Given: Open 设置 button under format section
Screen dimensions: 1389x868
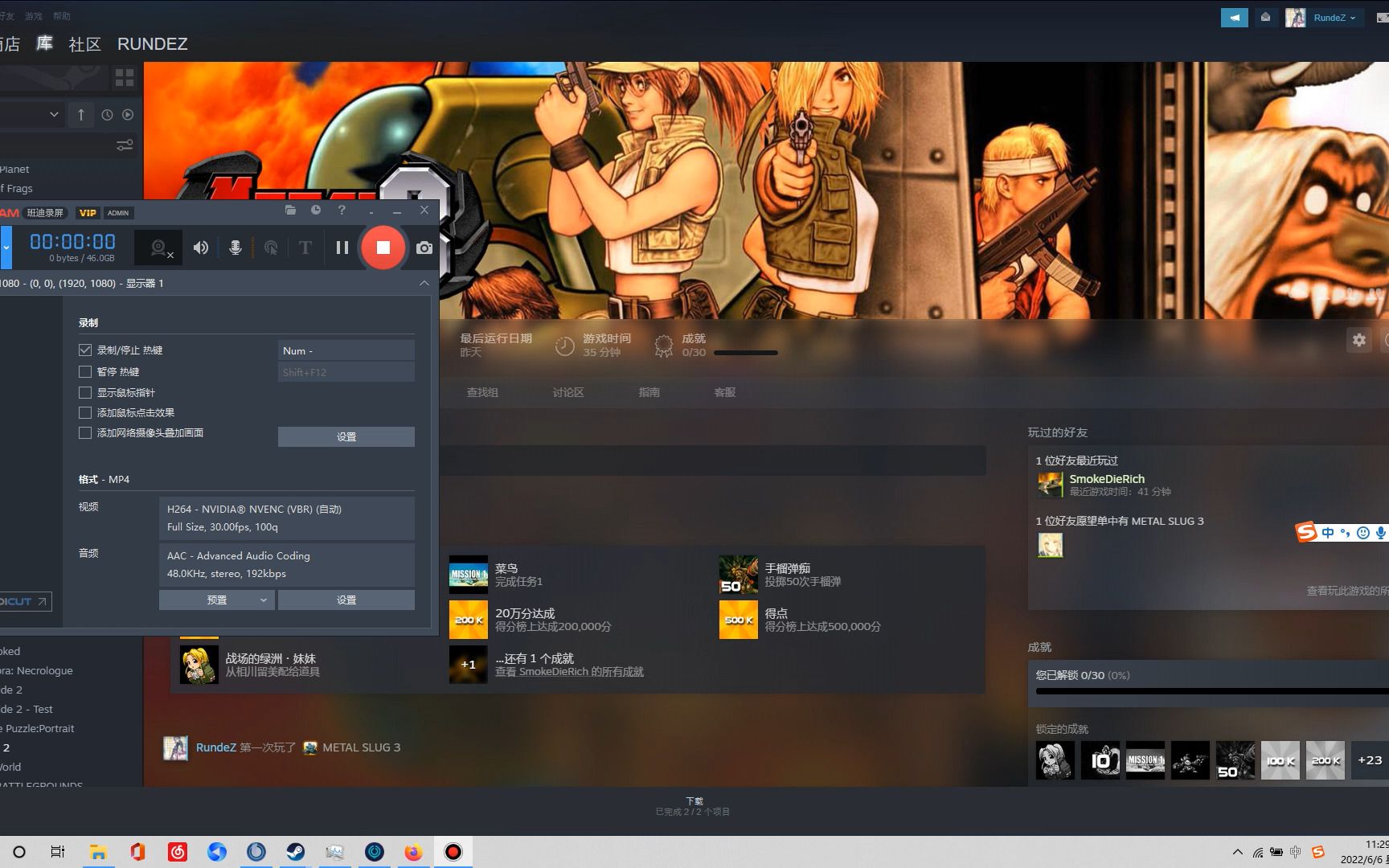Looking at the screenshot, I should point(346,600).
